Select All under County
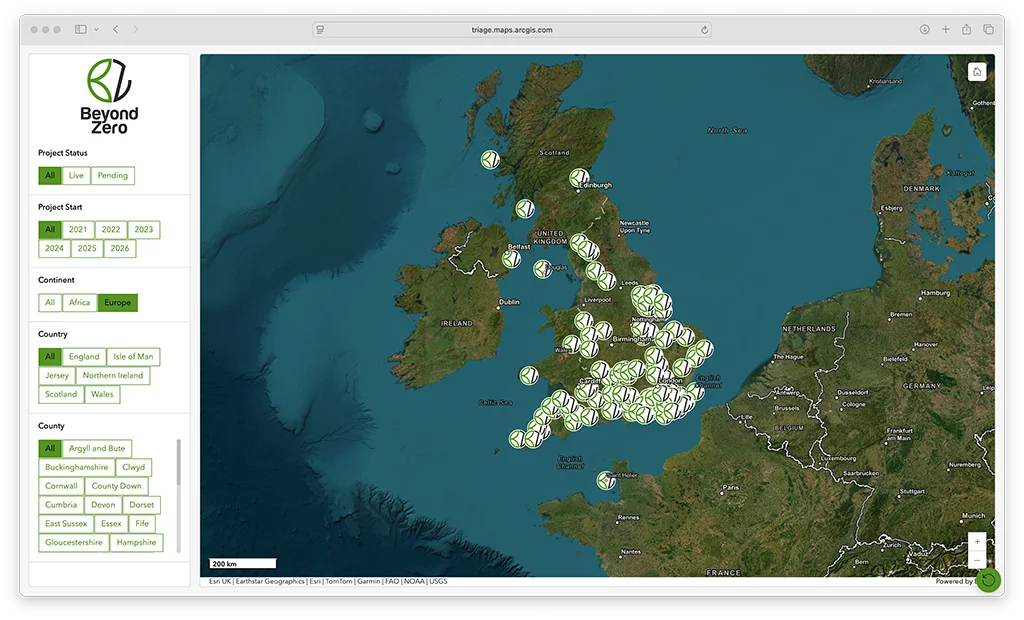 click(x=50, y=449)
